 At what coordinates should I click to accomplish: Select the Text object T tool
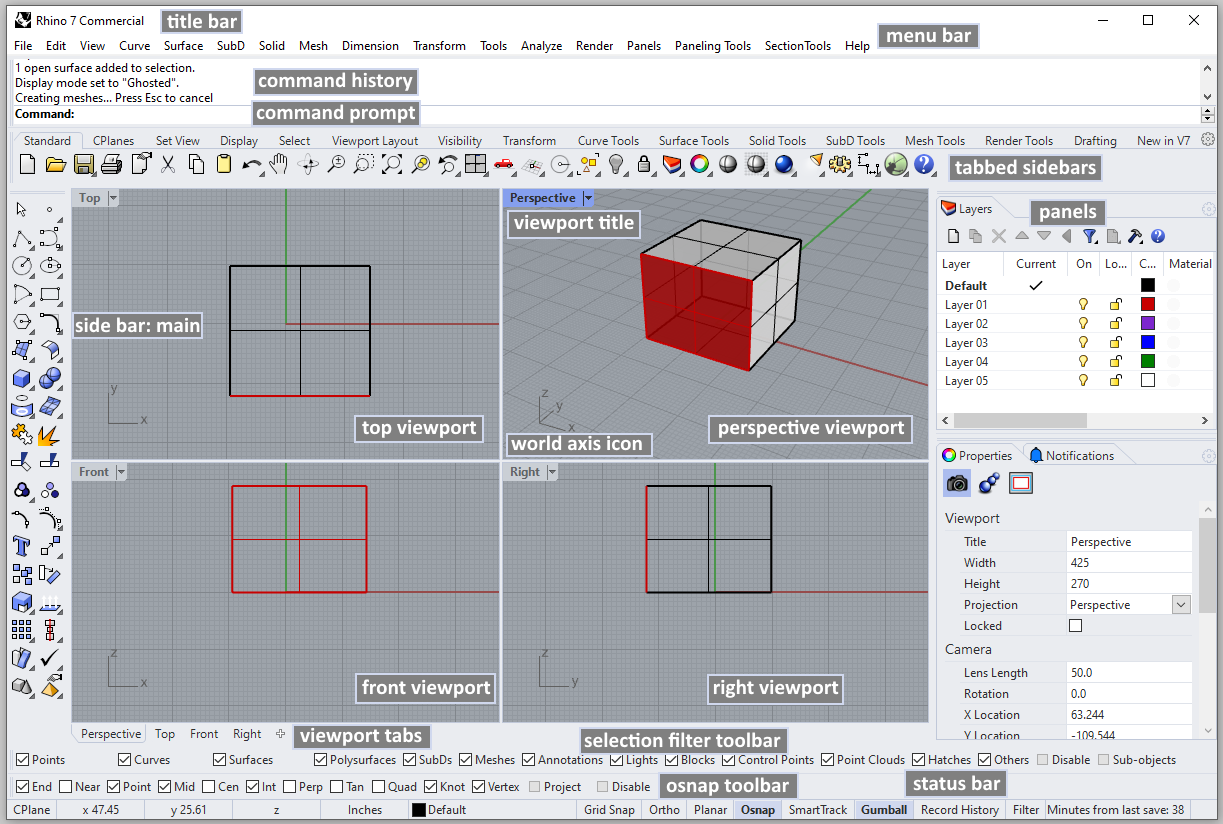click(22, 546)
